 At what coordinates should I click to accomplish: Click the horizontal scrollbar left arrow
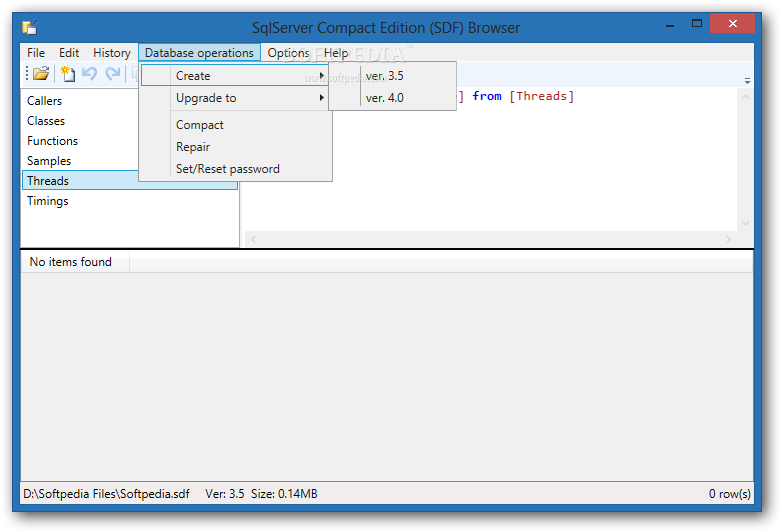point(253,240)
